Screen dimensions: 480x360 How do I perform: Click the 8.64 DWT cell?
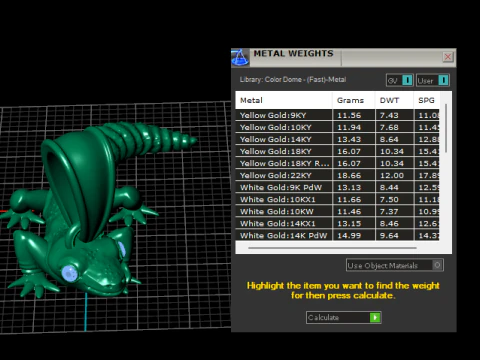pos(395,139)
